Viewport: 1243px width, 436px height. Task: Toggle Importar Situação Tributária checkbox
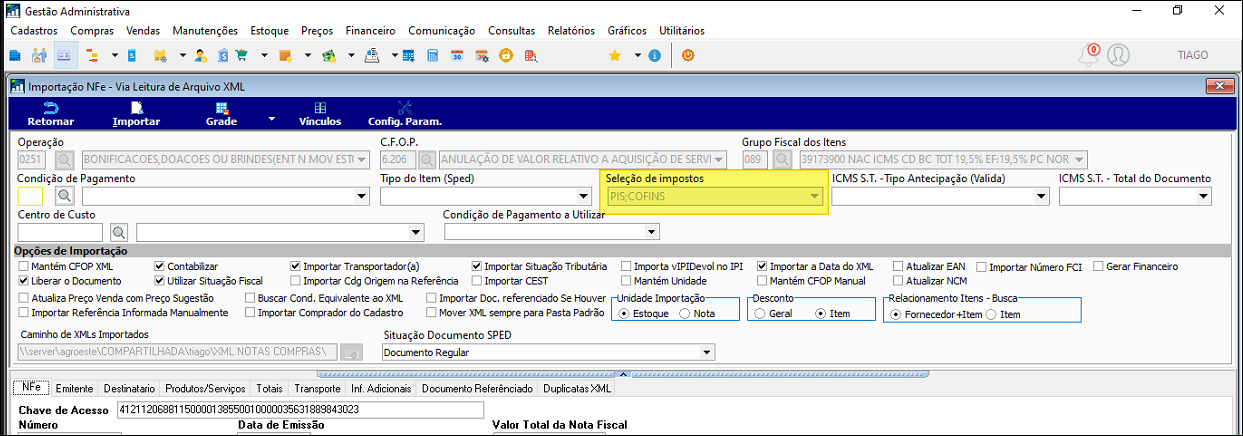(x=477, y=267)
